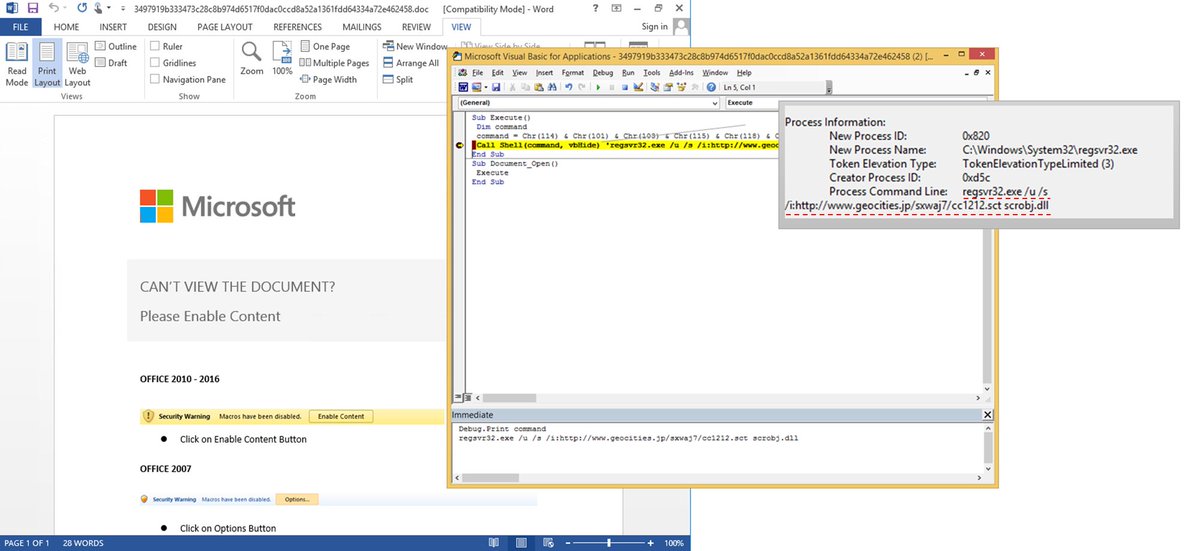Enable the Navigation Pane checkbox
Viewport: 1200px width, 551px height.
click(x=153, y=80)
